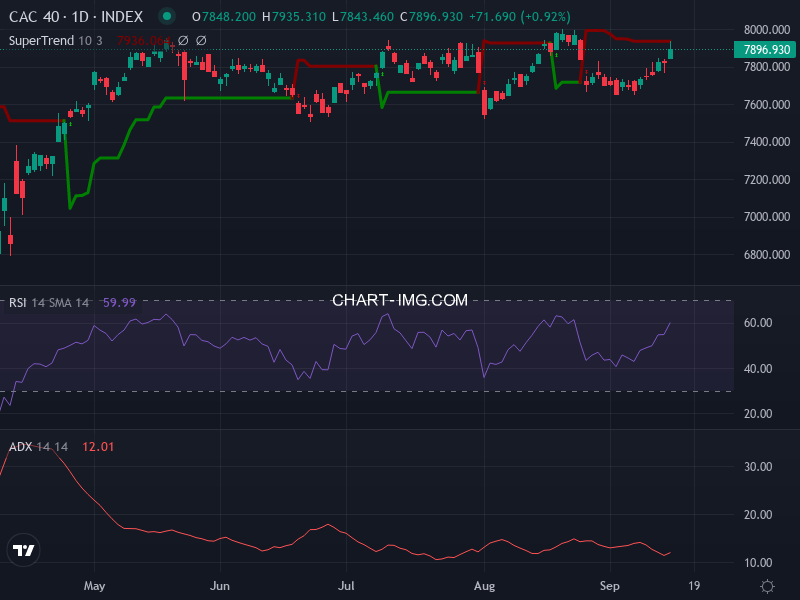
Task: Click the RSI value 59.99
Action: (119, 302)
